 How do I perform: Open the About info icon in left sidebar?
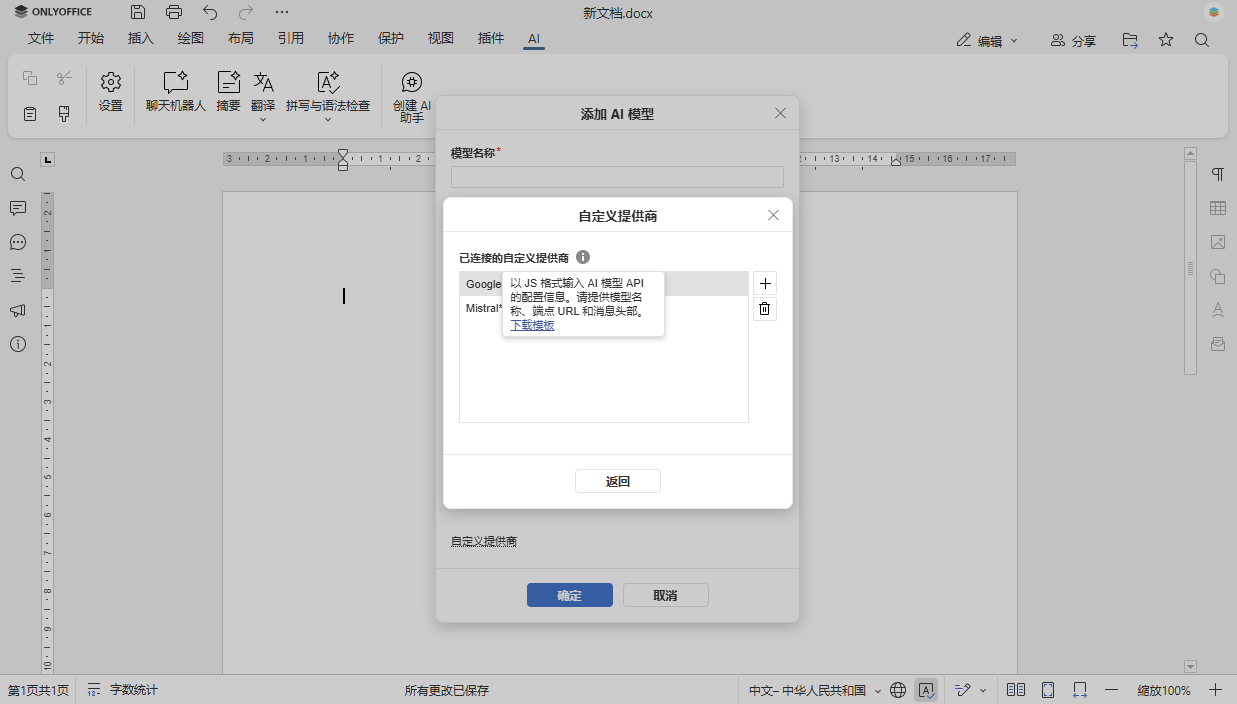18,344
